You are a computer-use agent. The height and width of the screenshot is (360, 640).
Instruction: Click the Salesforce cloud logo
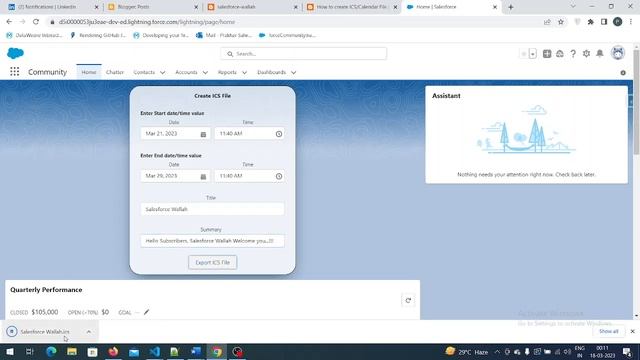click(16, 53)
